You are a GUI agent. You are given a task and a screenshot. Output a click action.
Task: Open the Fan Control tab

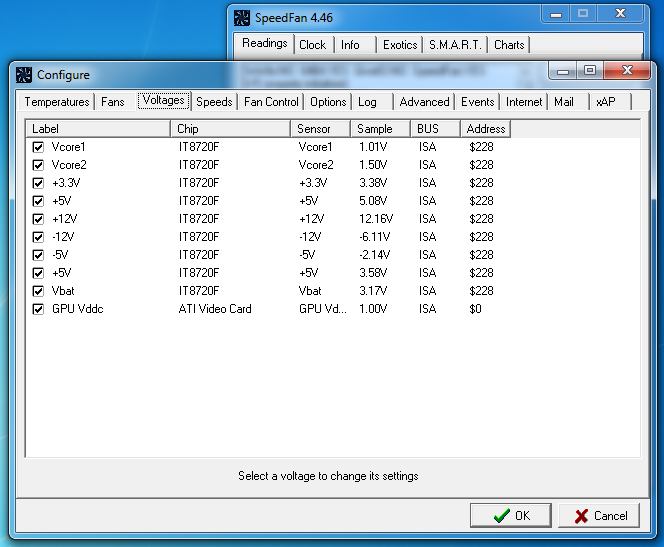[x=270, y=102]
